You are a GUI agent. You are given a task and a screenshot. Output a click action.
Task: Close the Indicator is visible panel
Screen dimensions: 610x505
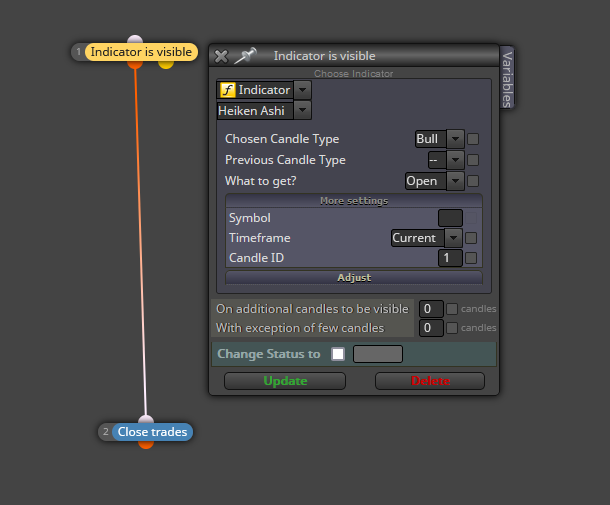click(221, 56)
